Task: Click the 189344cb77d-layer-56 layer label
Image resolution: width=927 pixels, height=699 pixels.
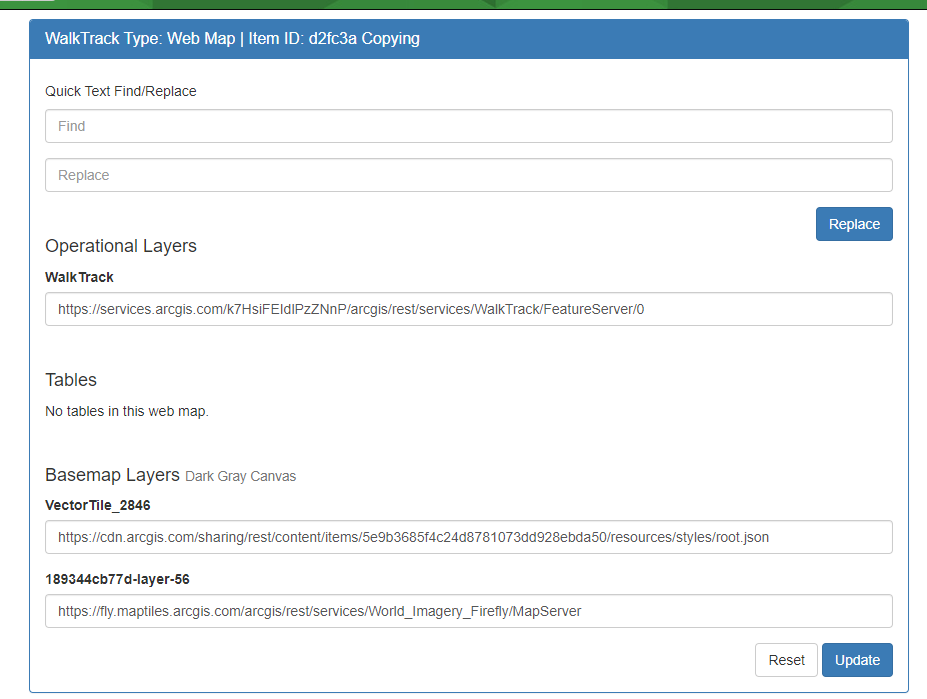Action: click(117, 579)
